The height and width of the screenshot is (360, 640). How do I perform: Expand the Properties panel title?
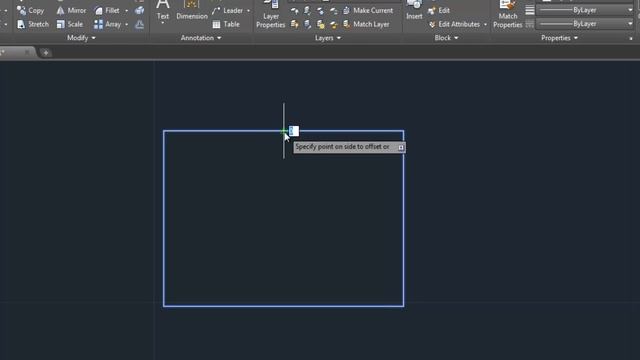coord(559,38)
